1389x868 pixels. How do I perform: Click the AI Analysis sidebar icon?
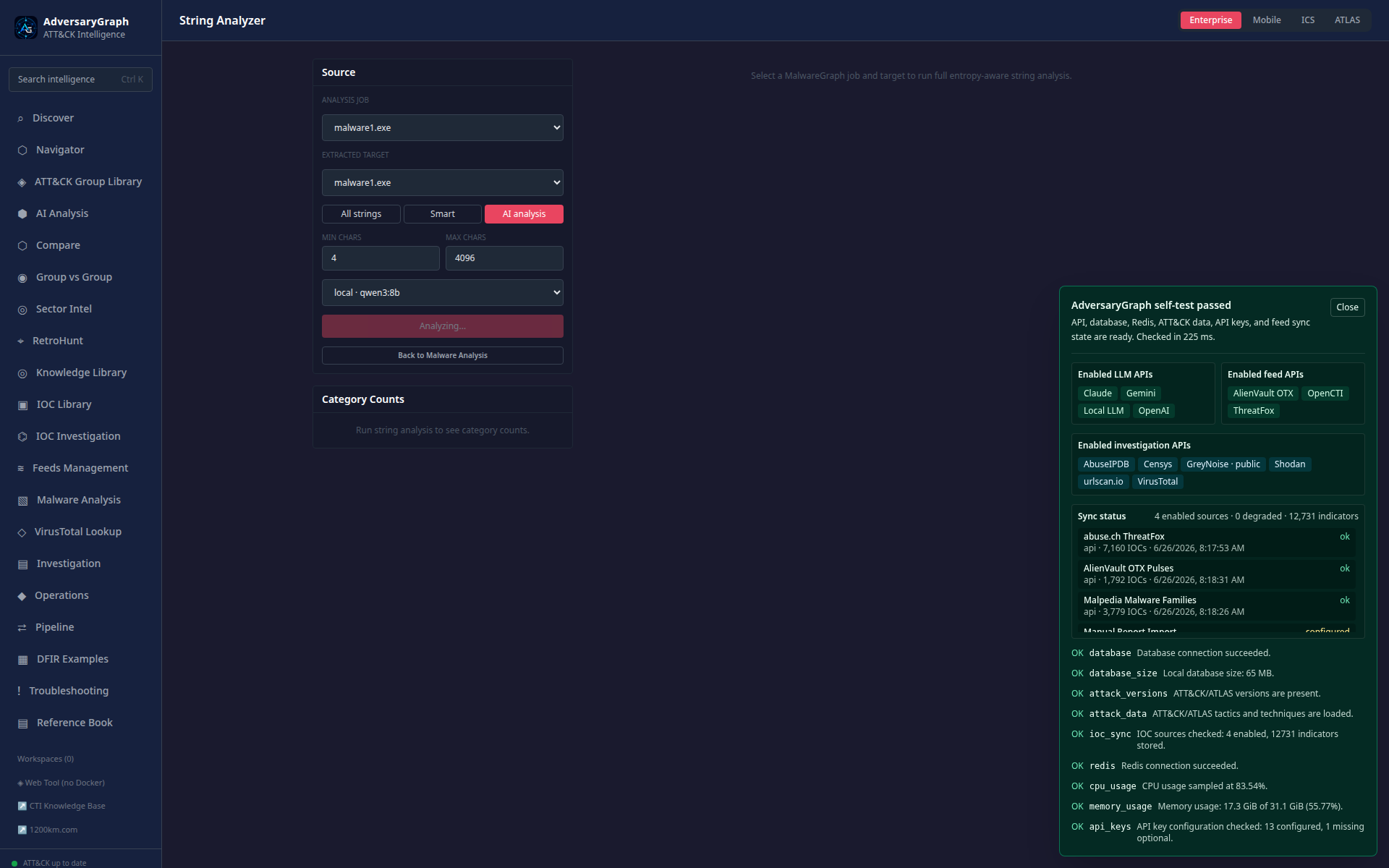pyautogui.click(x=22, y=214)
